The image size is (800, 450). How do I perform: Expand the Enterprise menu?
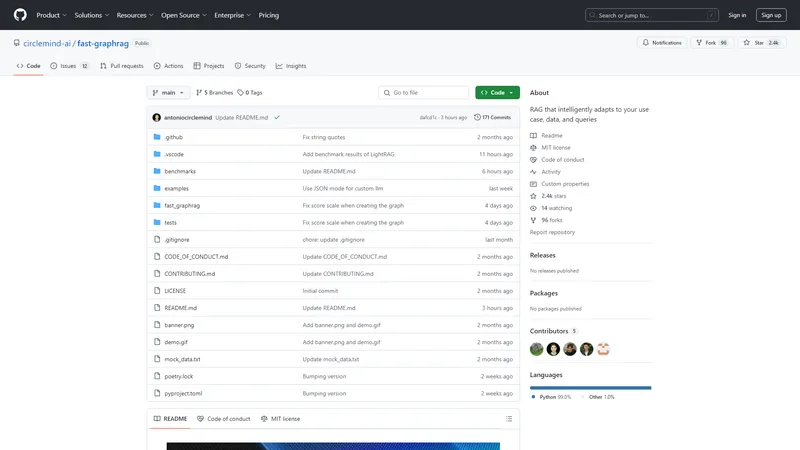(x=232, y=15)
